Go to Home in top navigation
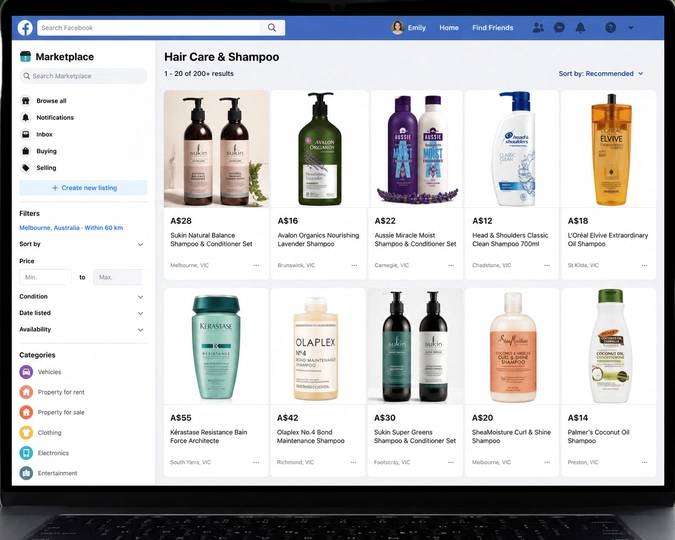The image size is (675, 540). (449, 28)
